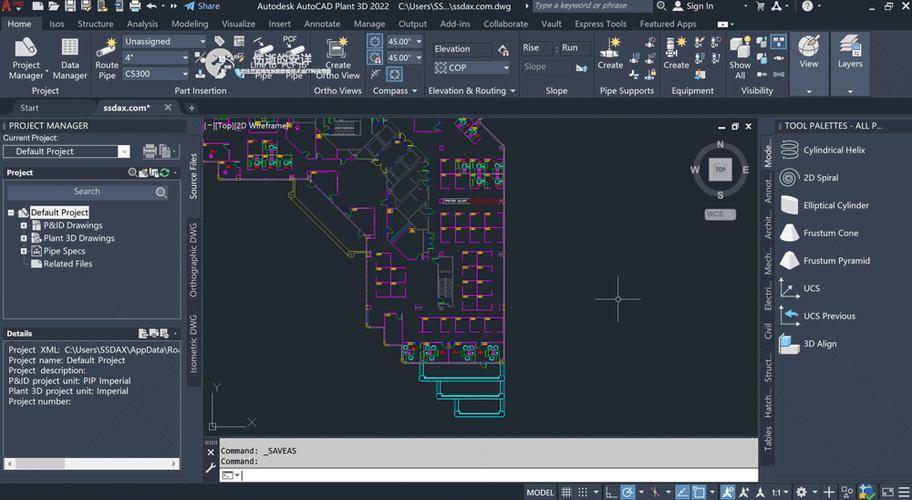
Task: Open the Start drawing tab
Action: click(30, 108)
